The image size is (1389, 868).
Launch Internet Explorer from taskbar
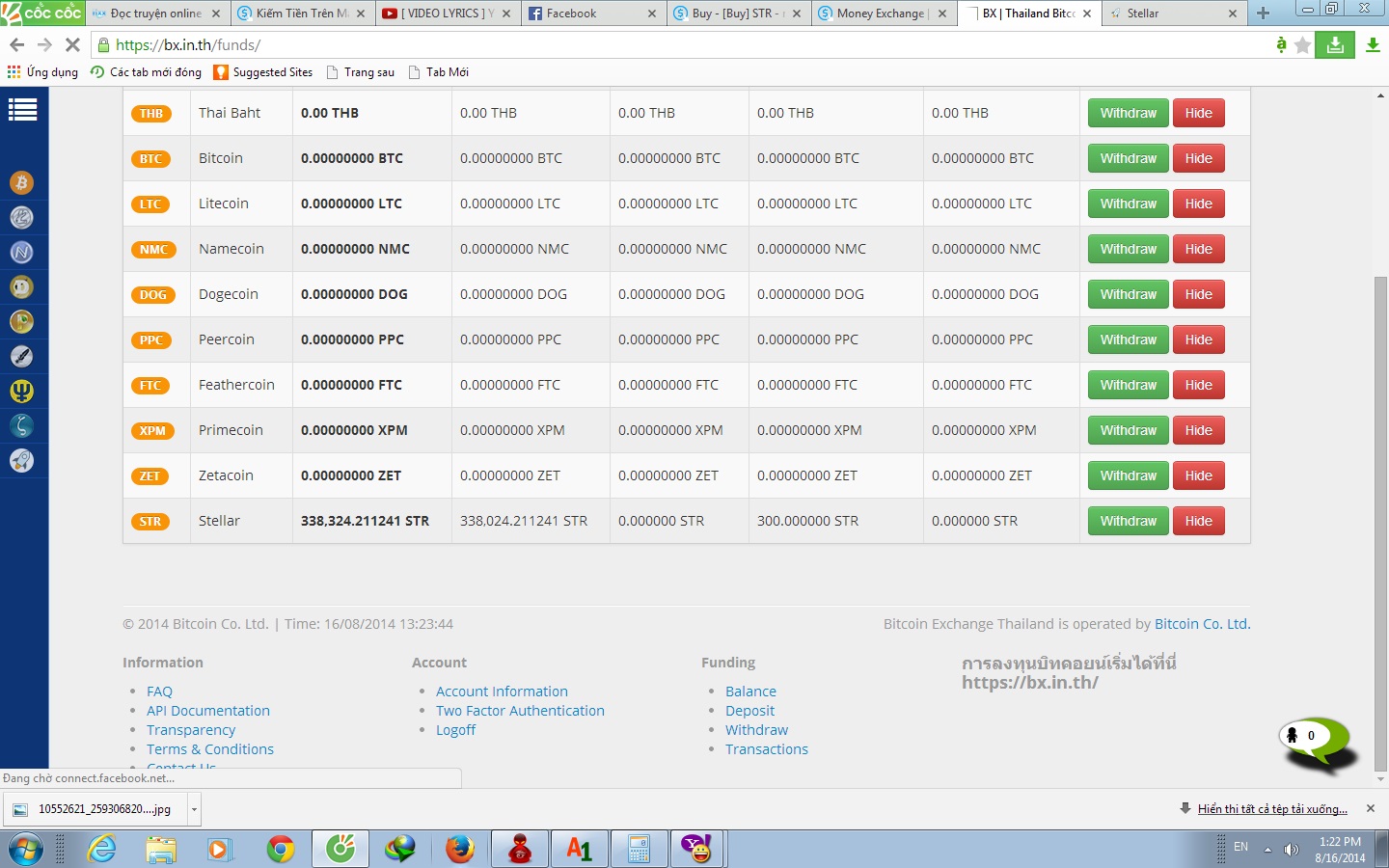tap(101, 850)
